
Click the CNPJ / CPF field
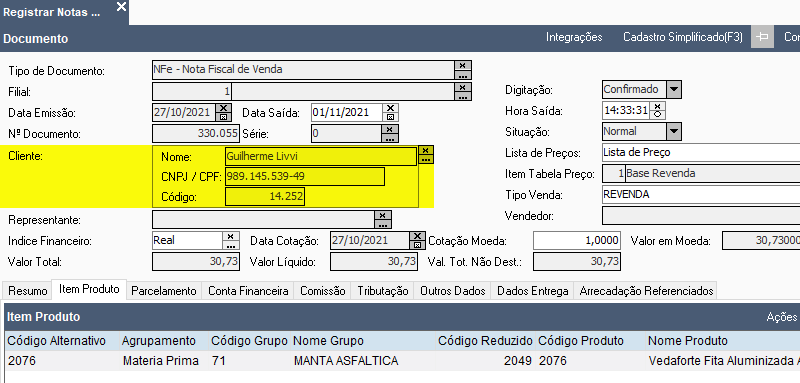[x=305, y=176]
